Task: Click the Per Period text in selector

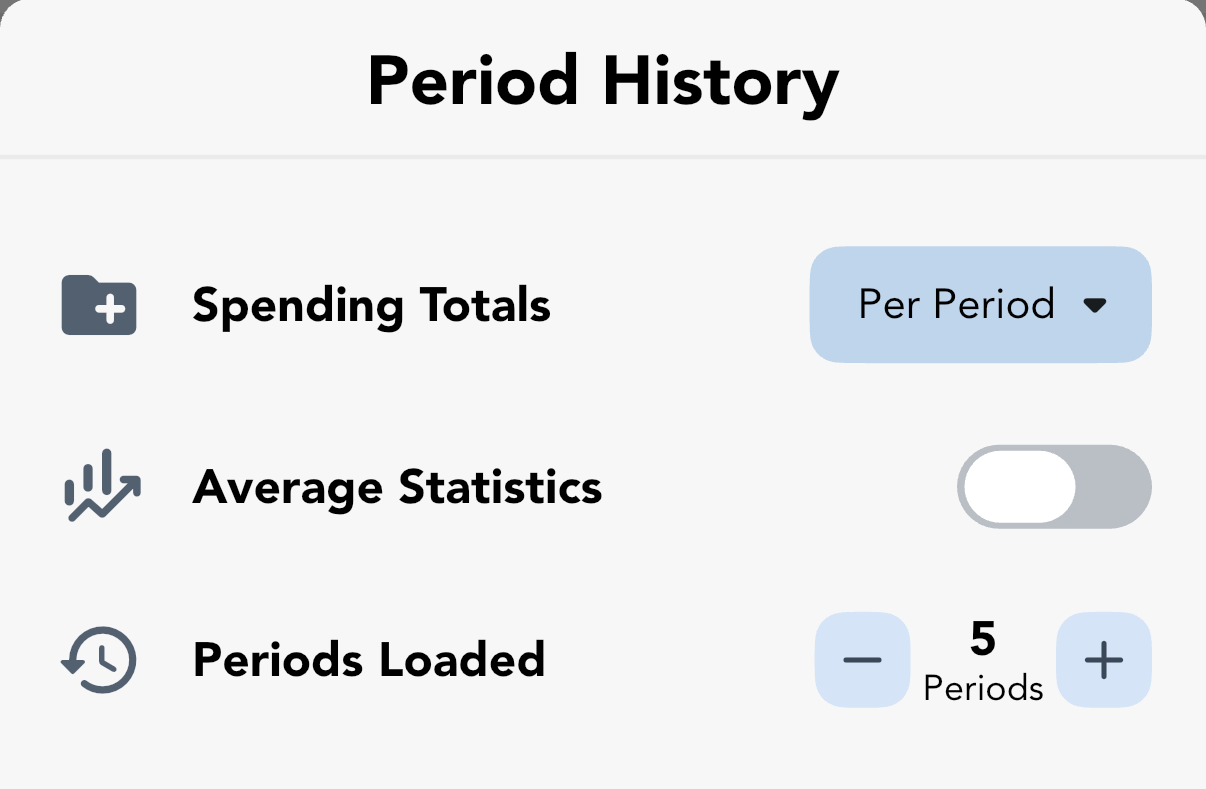Action: coord(957,304)
